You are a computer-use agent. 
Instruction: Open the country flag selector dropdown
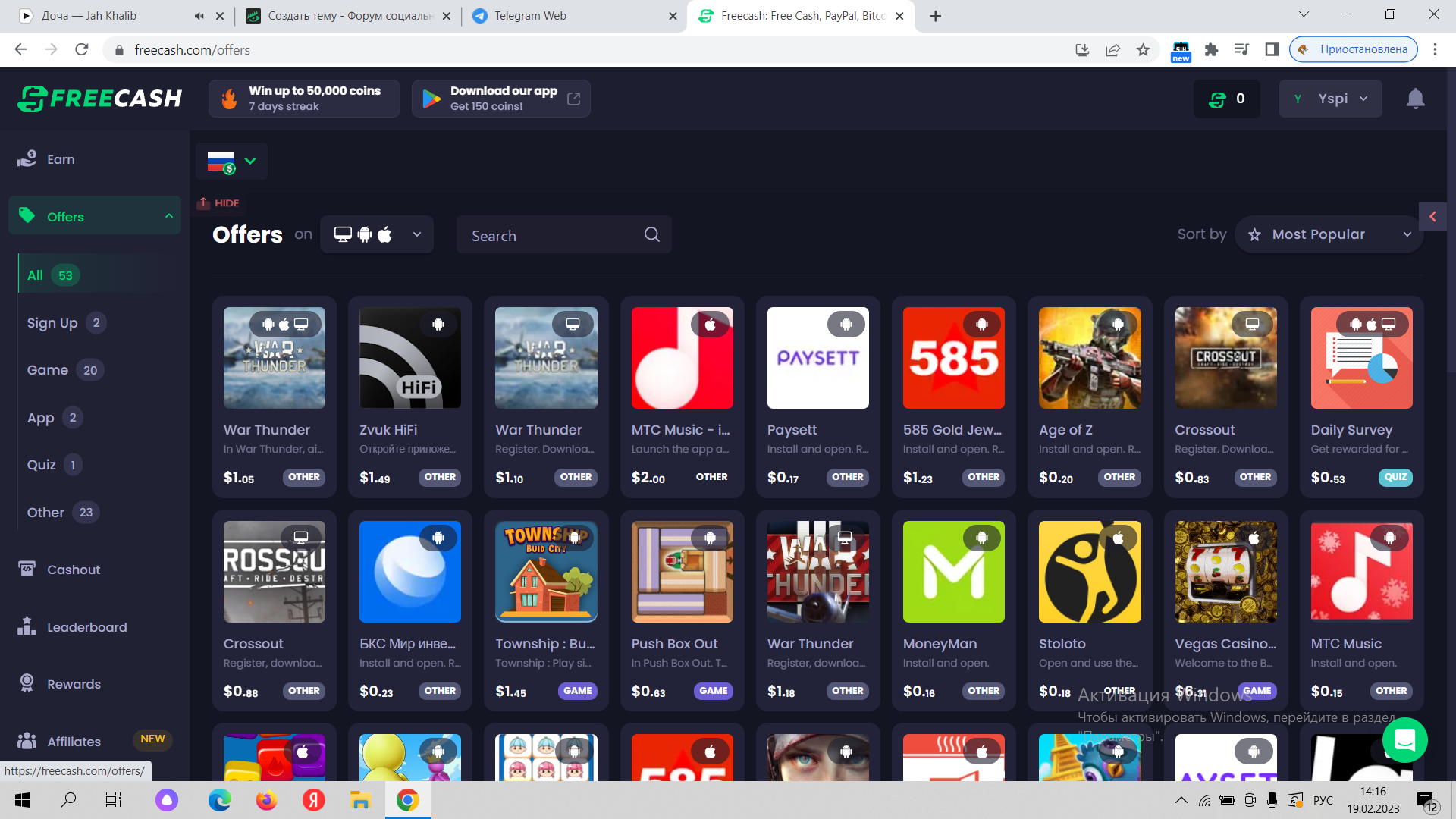(231, 161)
